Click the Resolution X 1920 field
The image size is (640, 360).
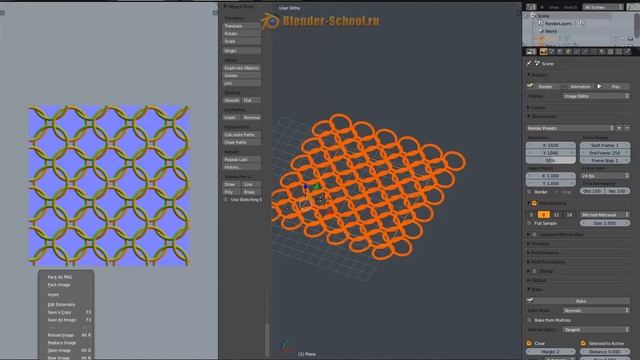[551, 145]
